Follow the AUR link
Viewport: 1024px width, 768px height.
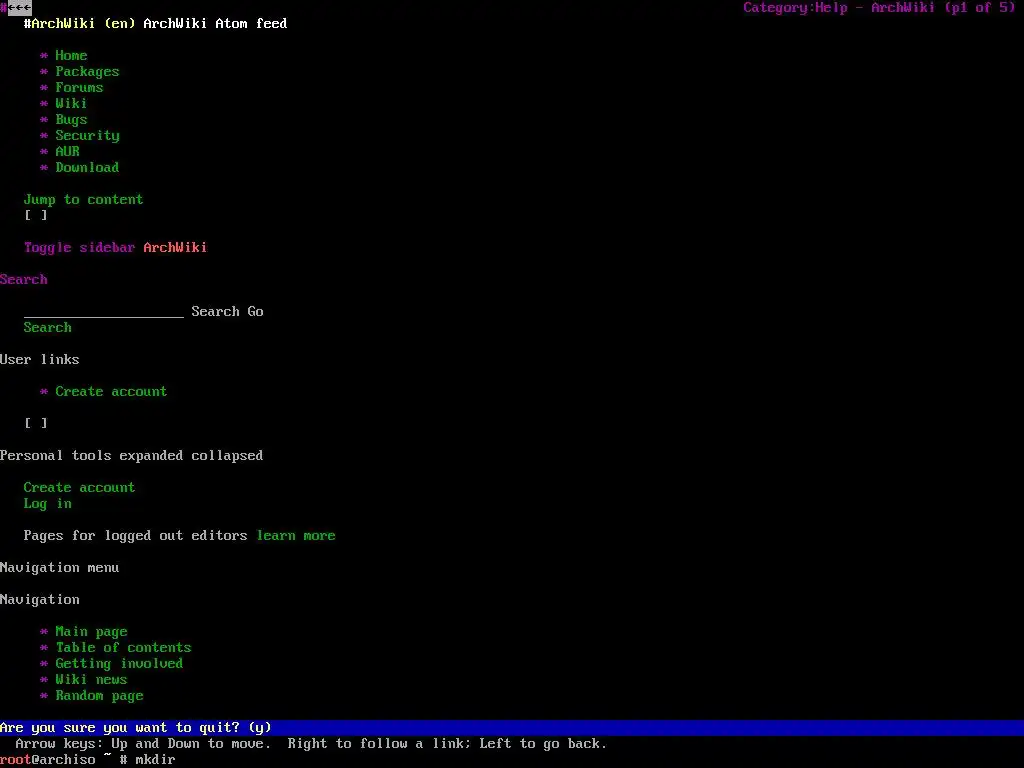(67, 152)
